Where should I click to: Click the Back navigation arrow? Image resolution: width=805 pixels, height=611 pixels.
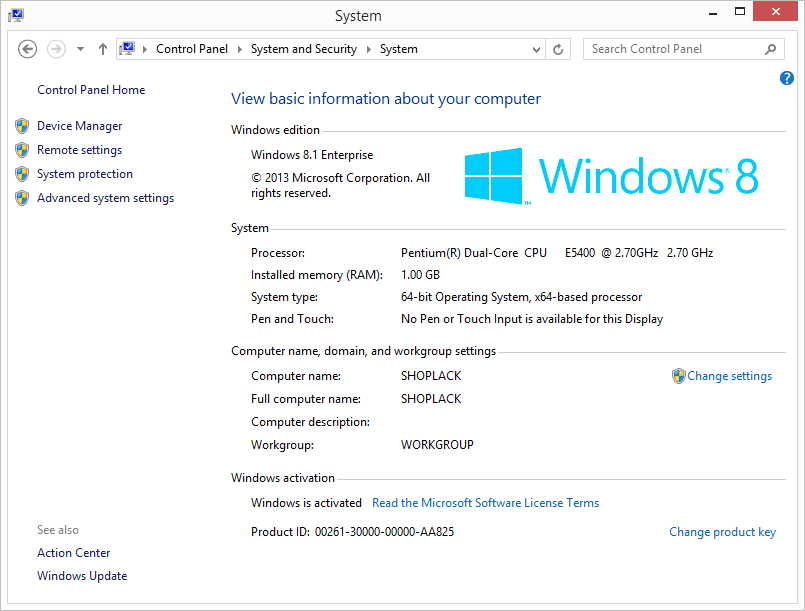[27, 49]
